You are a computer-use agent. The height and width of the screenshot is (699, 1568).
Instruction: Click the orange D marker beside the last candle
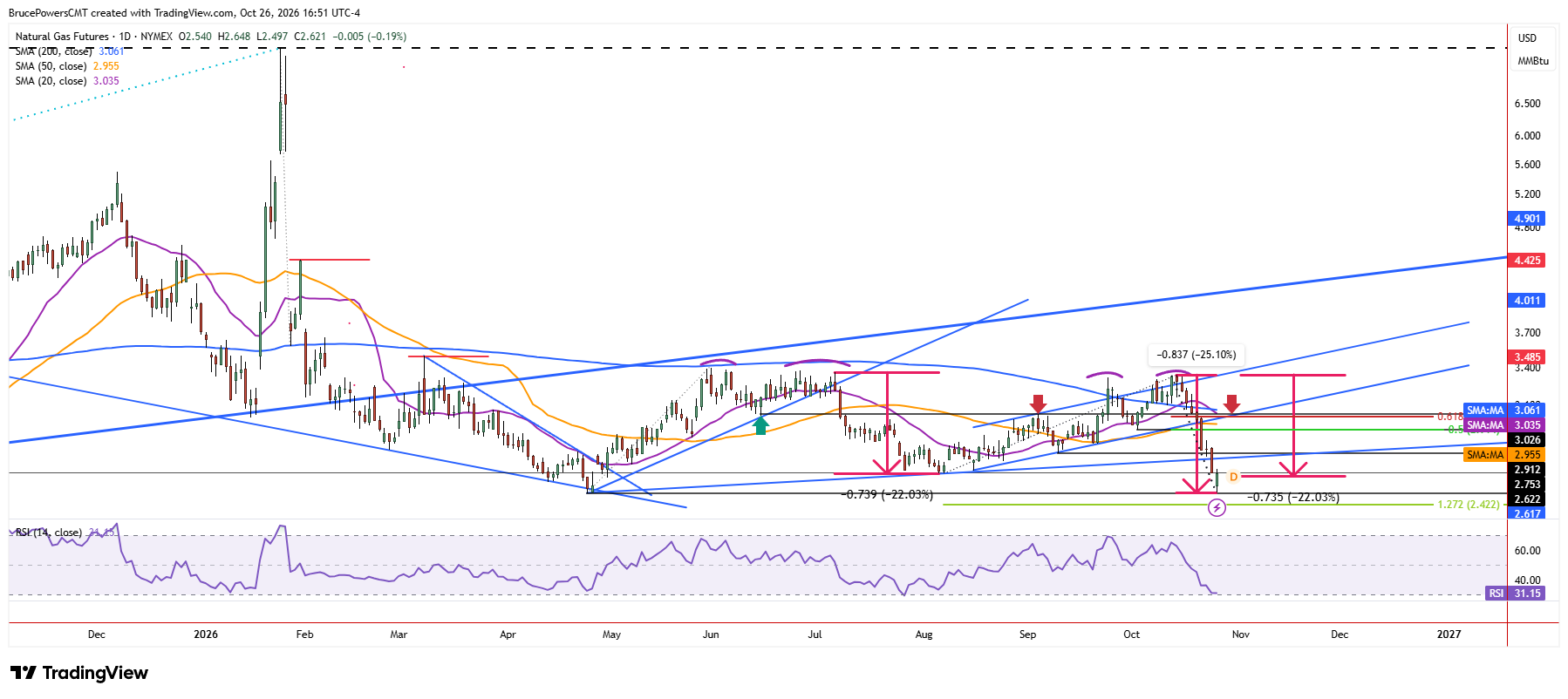[1233, 477]
